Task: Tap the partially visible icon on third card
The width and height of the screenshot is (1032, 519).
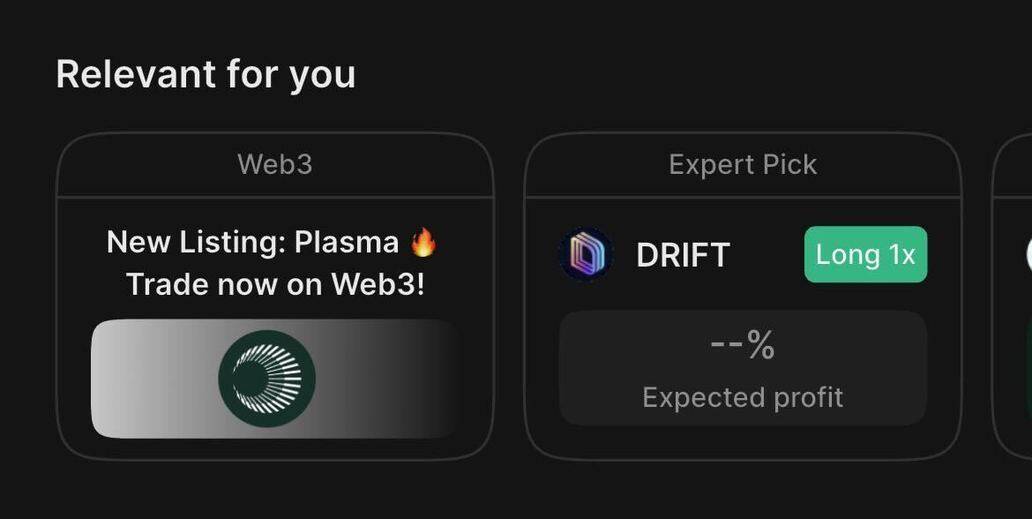Action: (x=1027, y=256)
